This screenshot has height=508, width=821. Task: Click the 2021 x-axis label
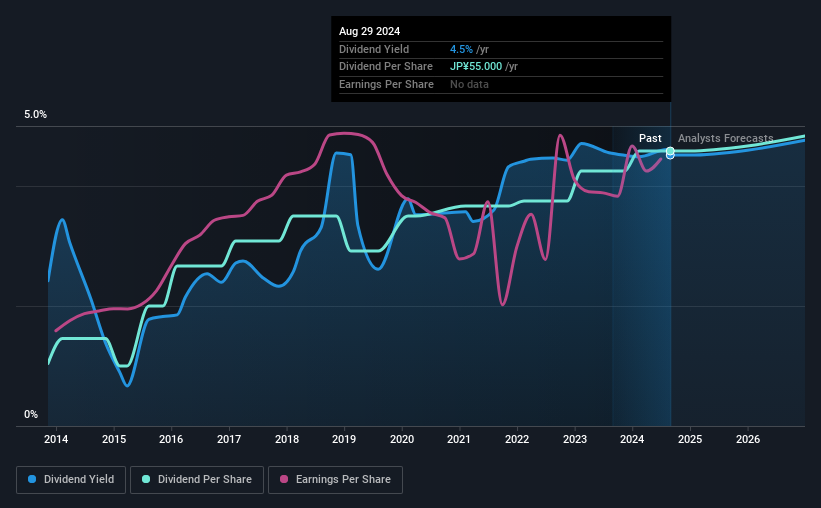tap(459, 439)
